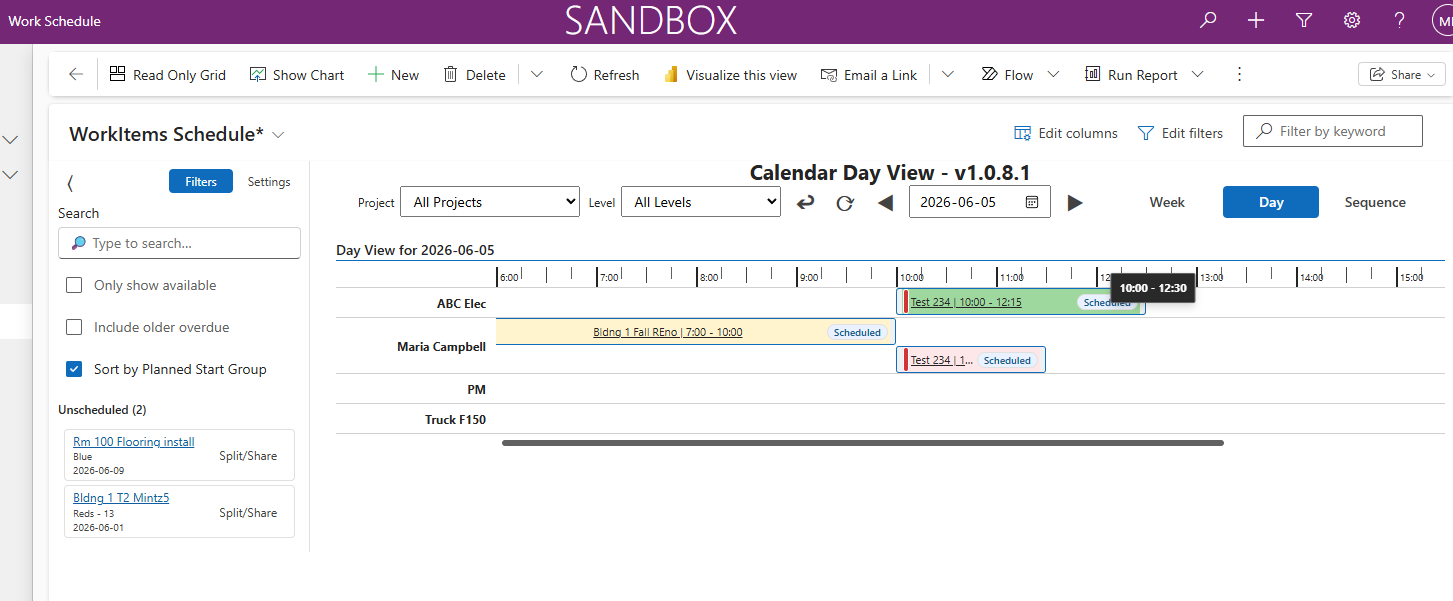Click Edit filters
Viewport: 1453px width, 601px height.
coord(1180,133)
